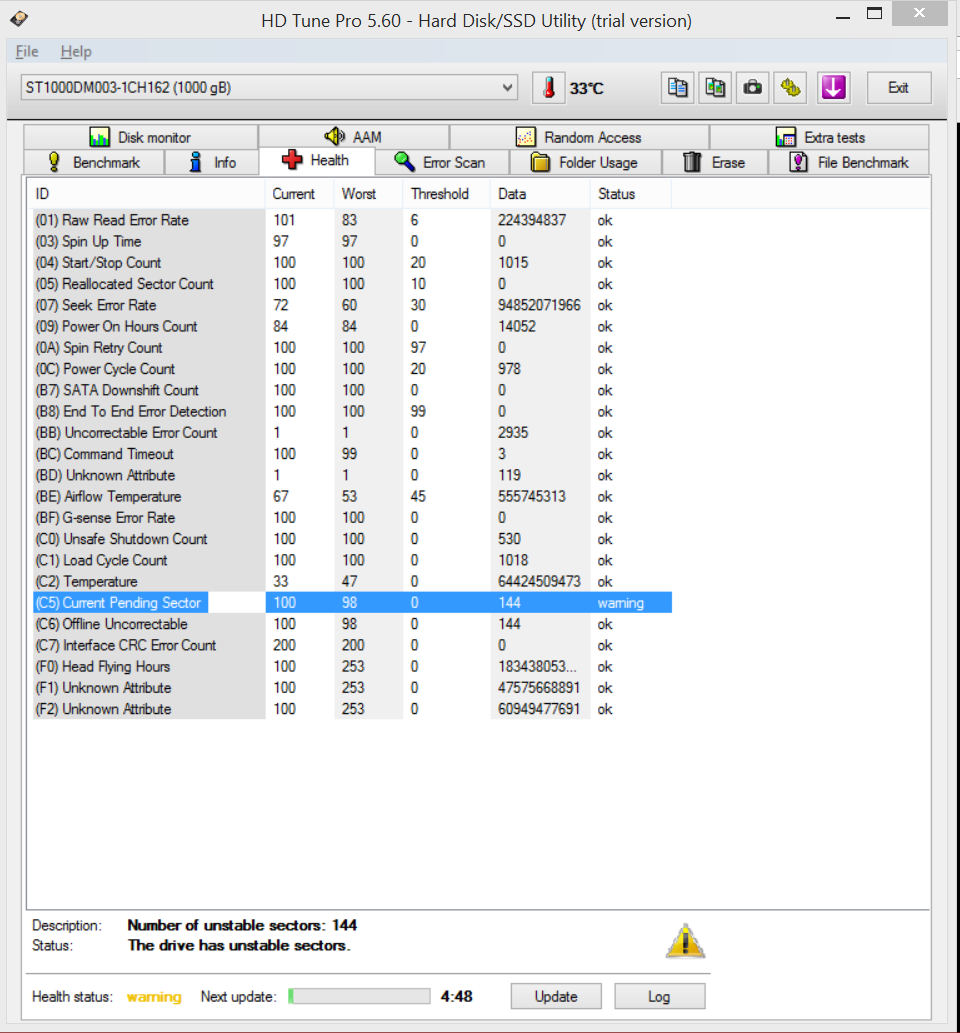960x1033 pixels.
Task: Select the (F2) Unknown Attribute row
Action: pos(353,709)
